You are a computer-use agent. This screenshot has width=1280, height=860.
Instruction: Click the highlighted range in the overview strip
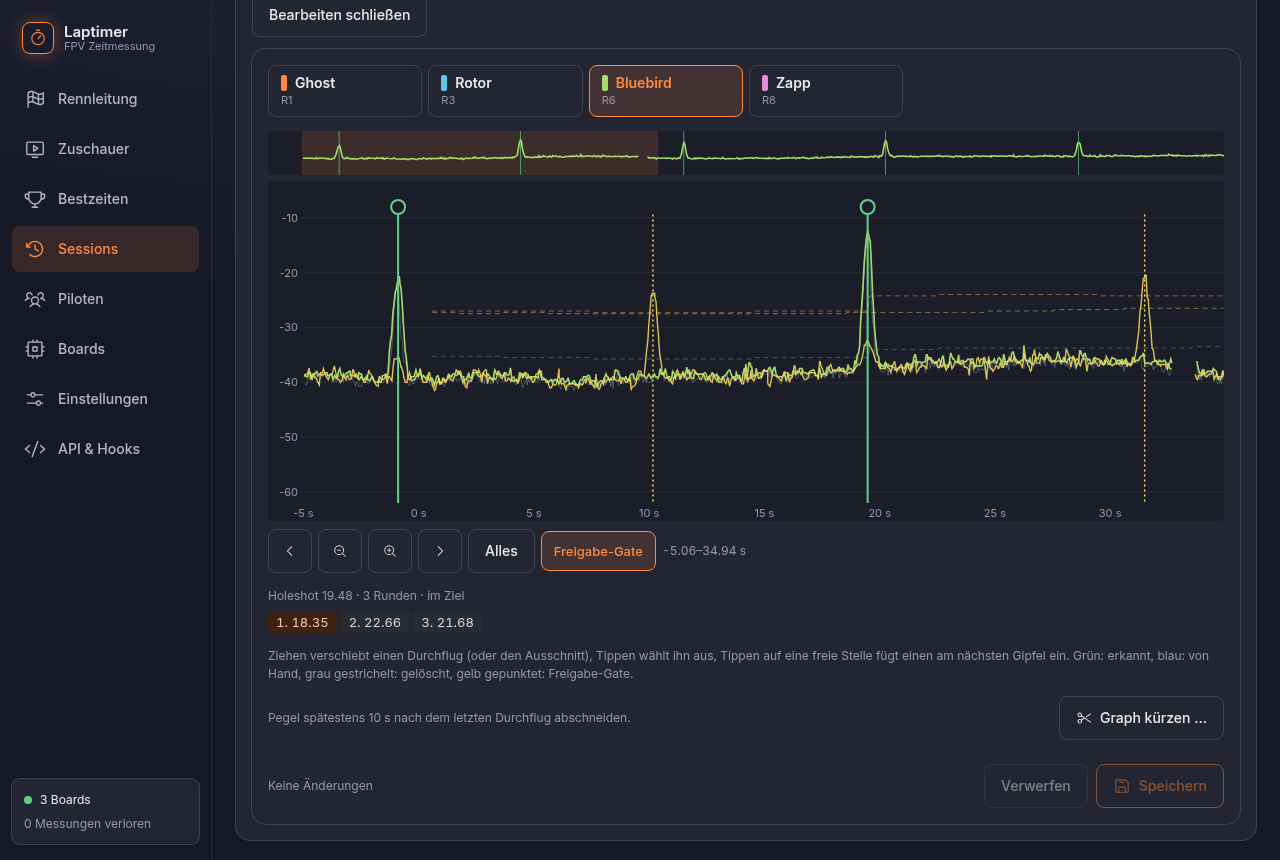[480, 153]
